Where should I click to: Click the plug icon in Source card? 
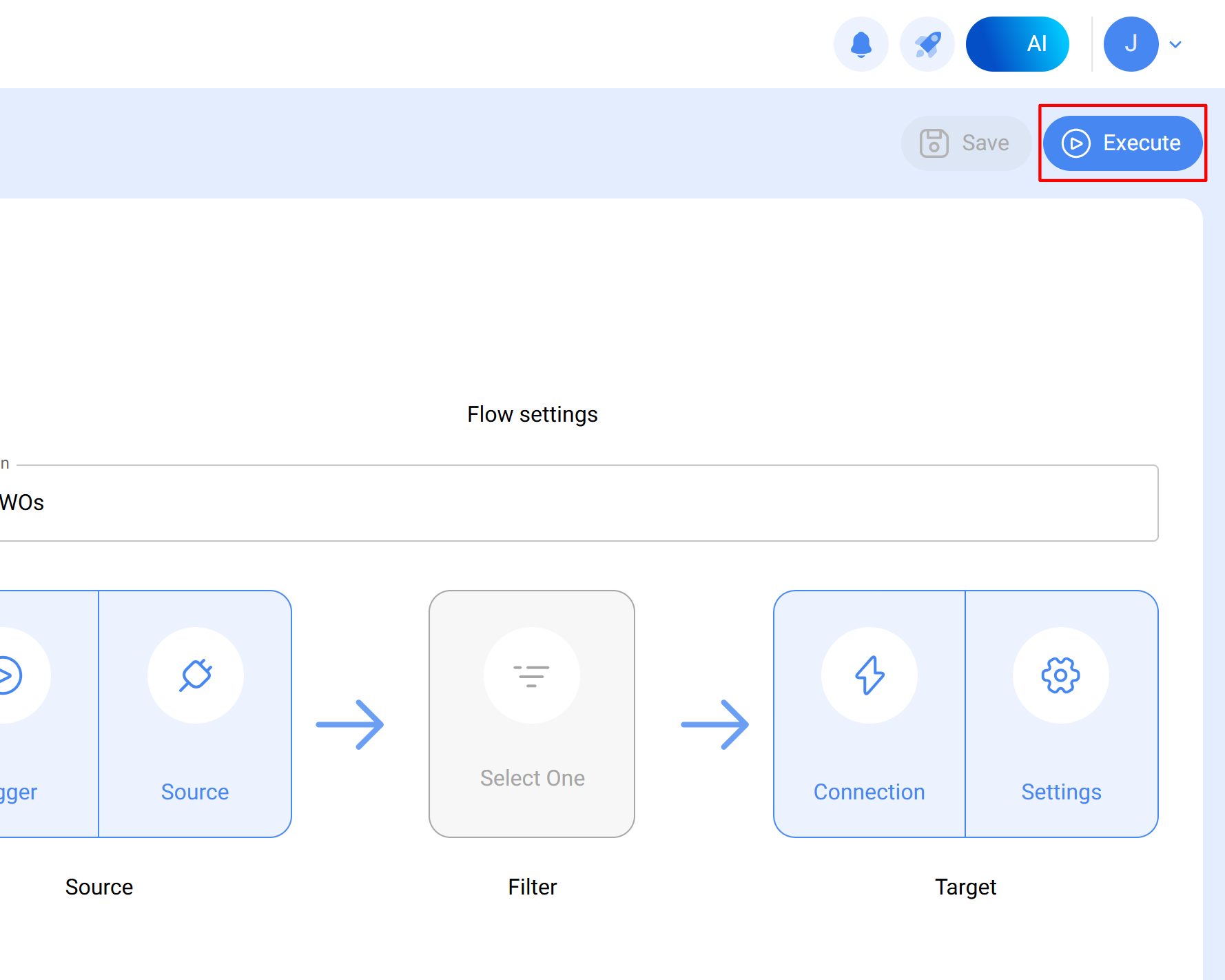pyautogui.click(x=195, y=675)
